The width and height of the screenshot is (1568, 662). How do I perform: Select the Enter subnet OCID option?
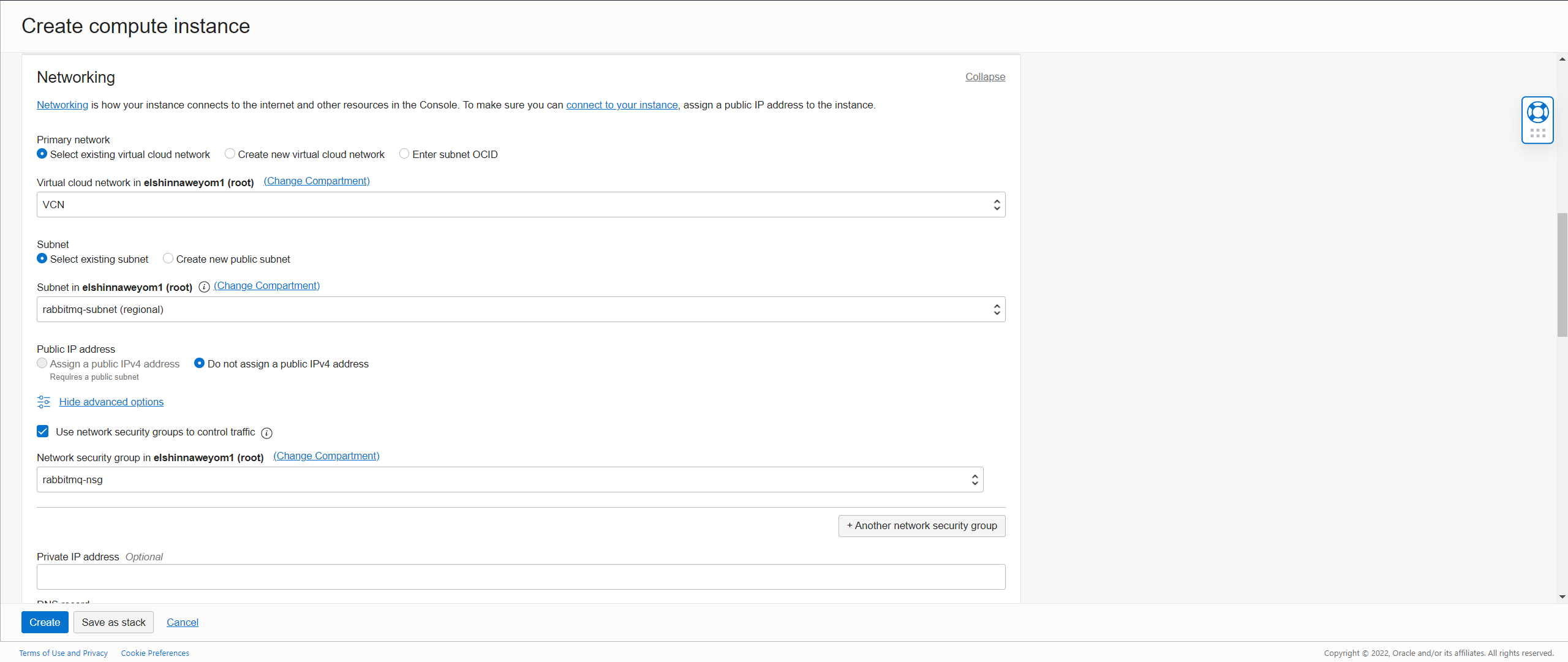(404, 154)
